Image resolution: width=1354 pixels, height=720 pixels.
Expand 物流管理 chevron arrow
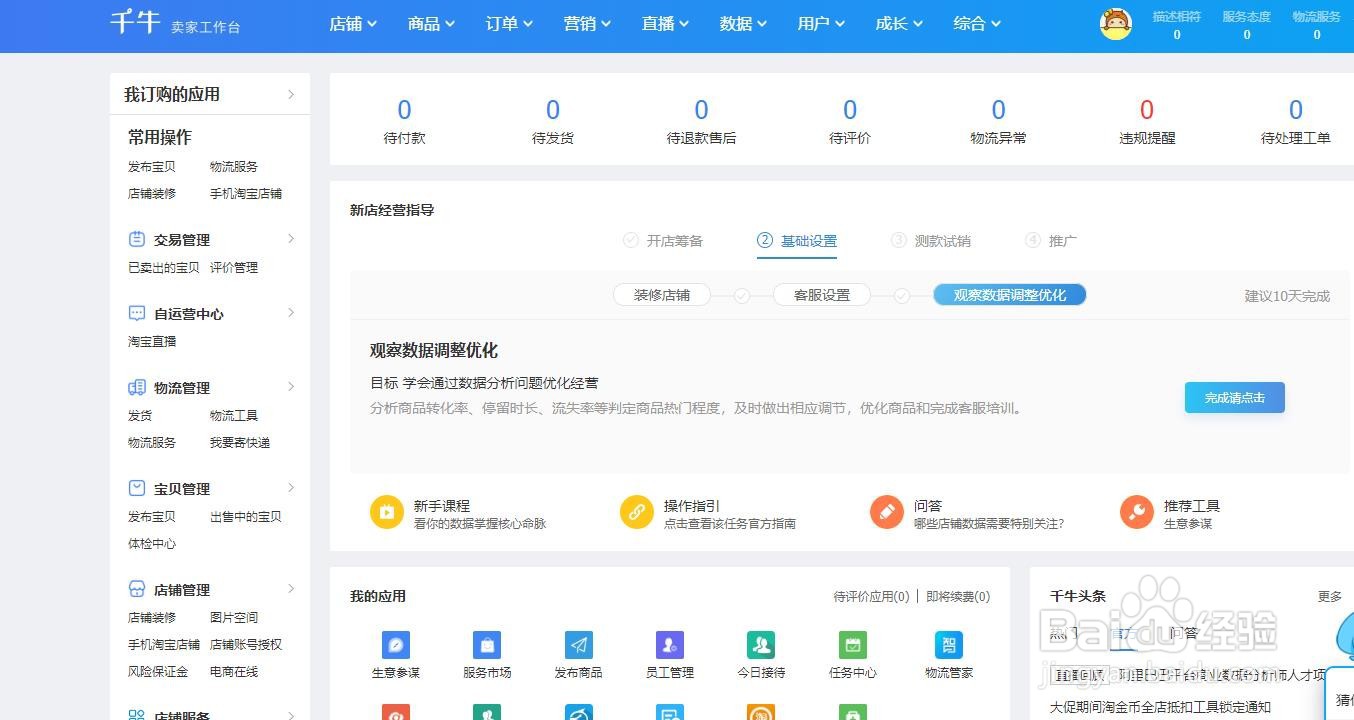point(291,387)
